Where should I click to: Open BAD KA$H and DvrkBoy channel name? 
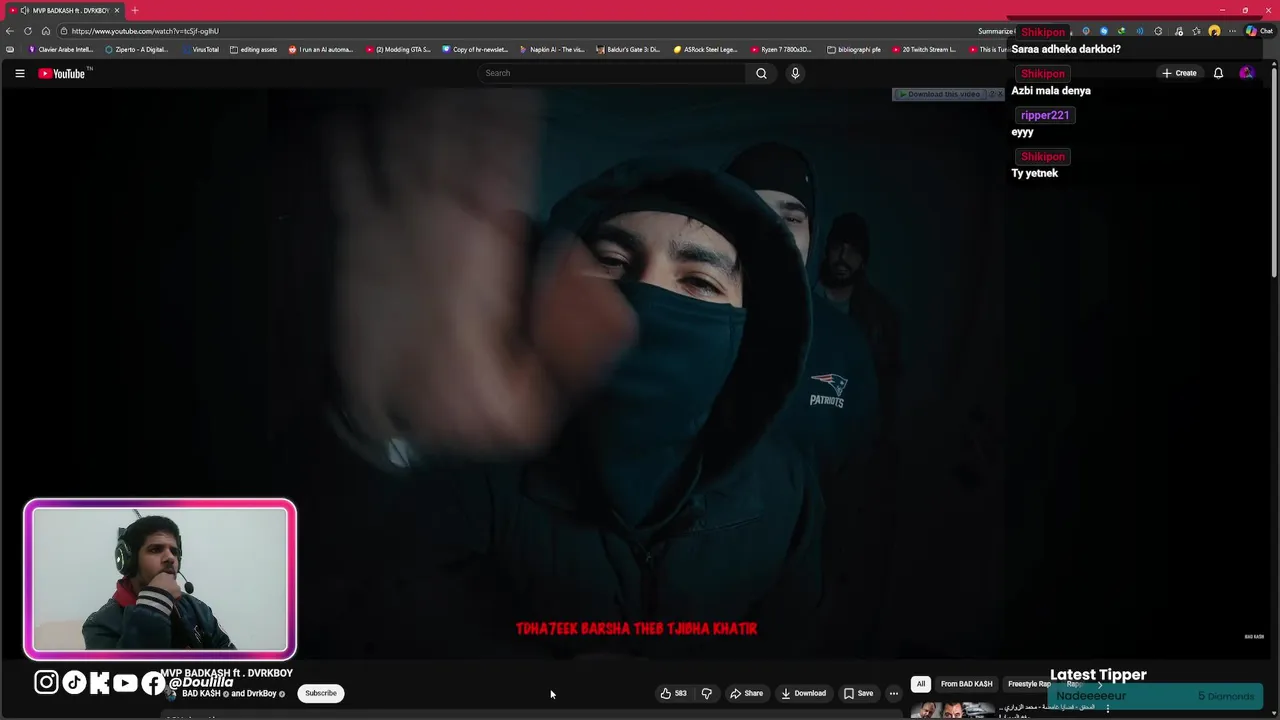pos(229,694)
